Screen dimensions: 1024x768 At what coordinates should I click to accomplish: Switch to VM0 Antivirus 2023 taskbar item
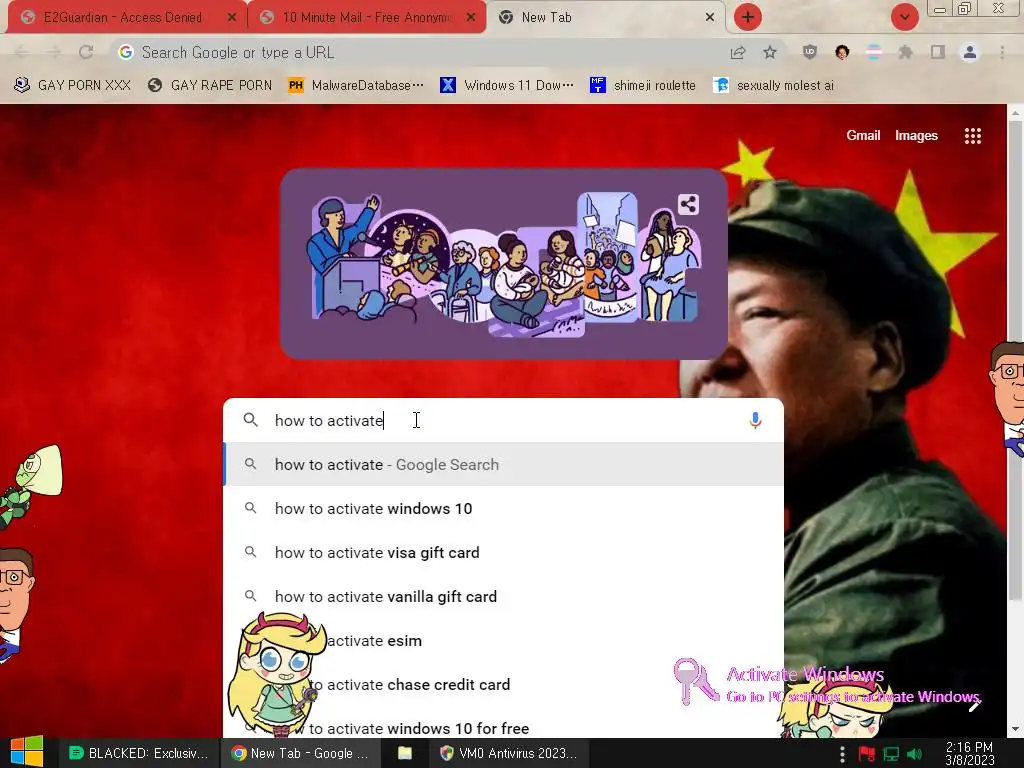[509, 753]
